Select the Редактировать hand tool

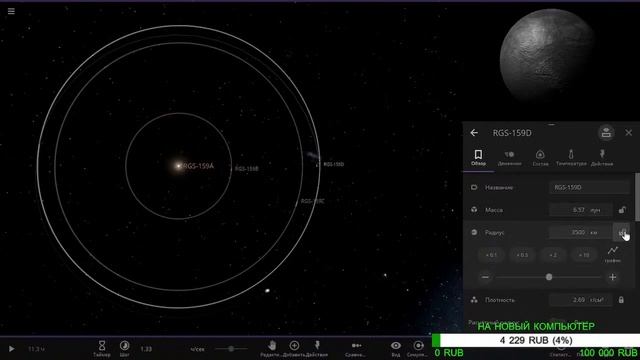[x=272, y=349]
